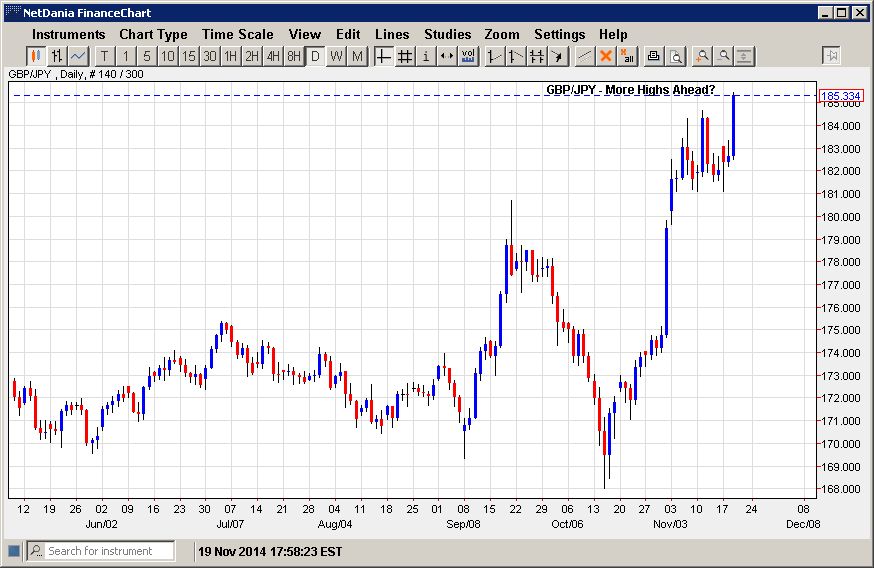Delete selected line with orange X icon
This screenshot has height=568, width=874.
click(606, 56)
